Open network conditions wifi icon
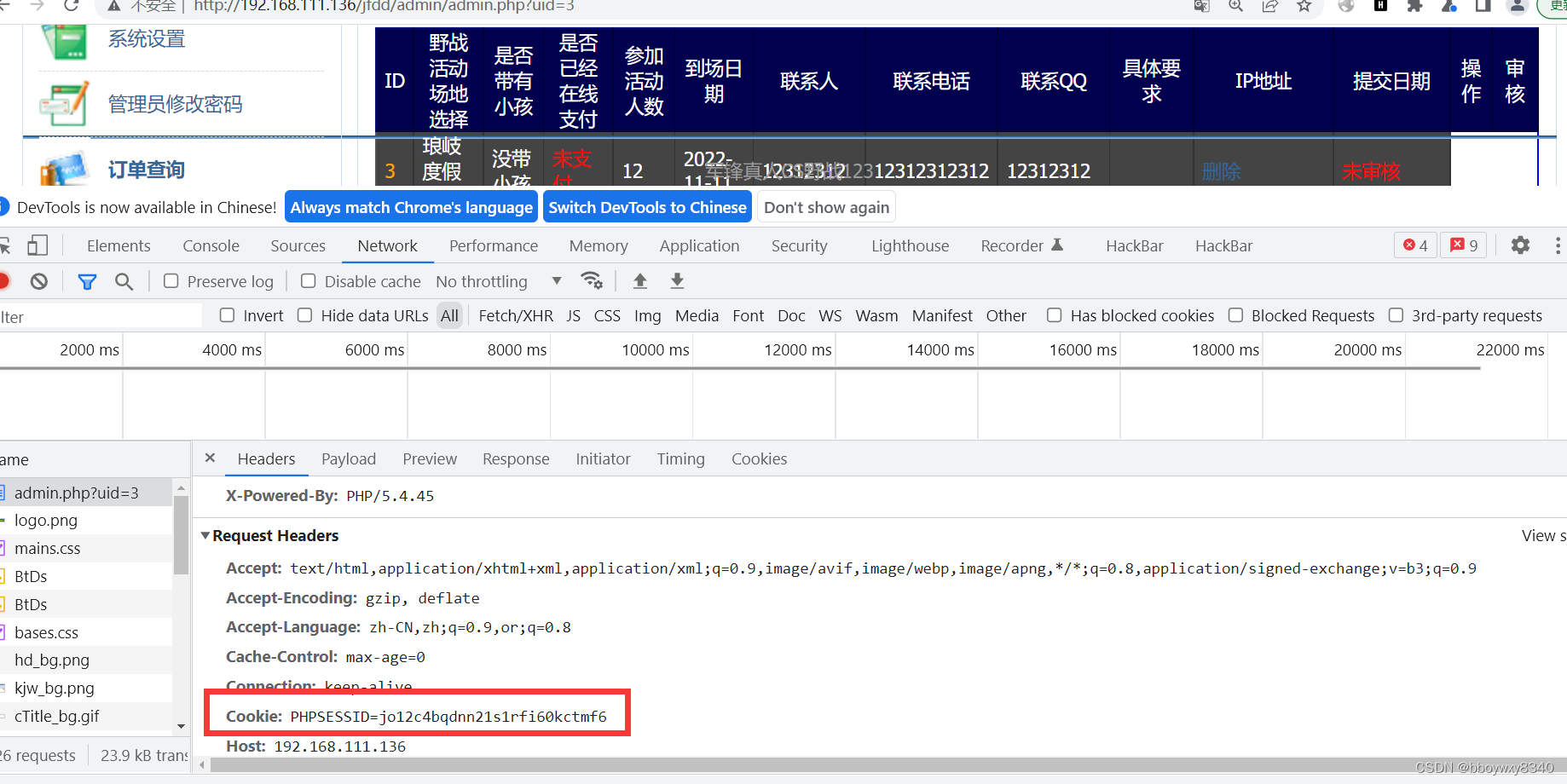The width and height of the screenshot is (1567, 784). pos(592,280)
